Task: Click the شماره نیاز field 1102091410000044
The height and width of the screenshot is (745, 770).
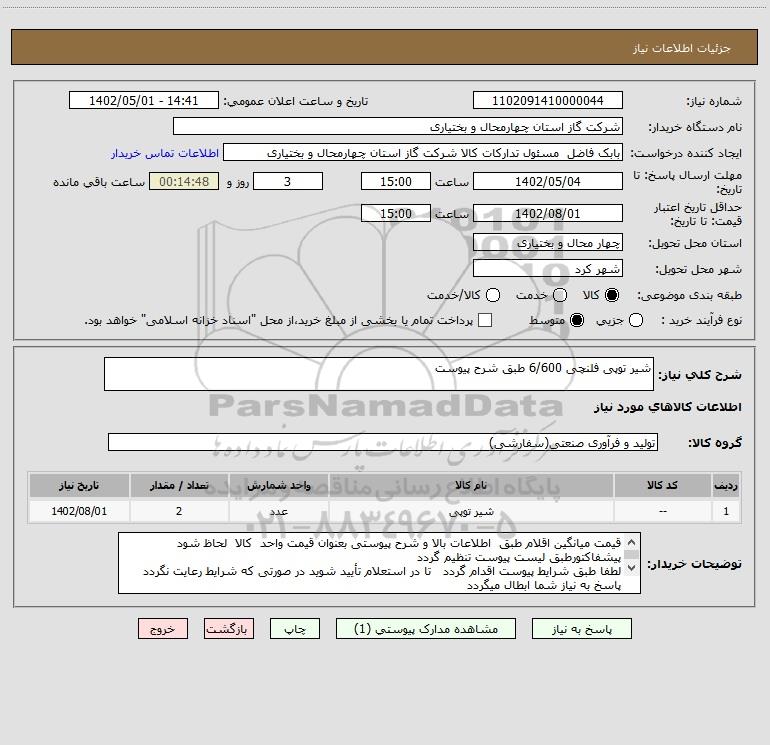Action: pyautogui.click(x=548, y=100)
